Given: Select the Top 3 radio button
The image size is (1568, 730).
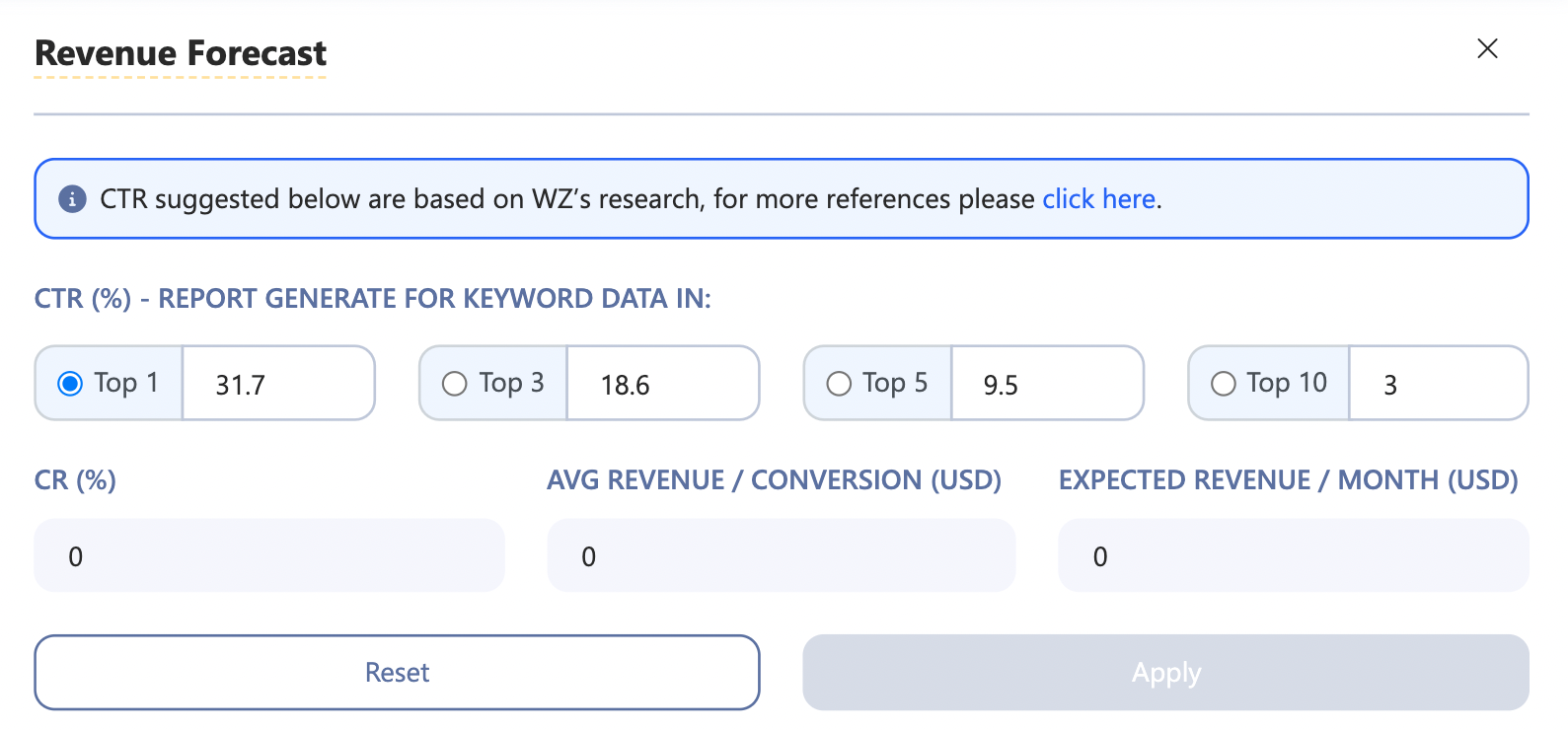Looking at the screenshot, I should 454,384.
